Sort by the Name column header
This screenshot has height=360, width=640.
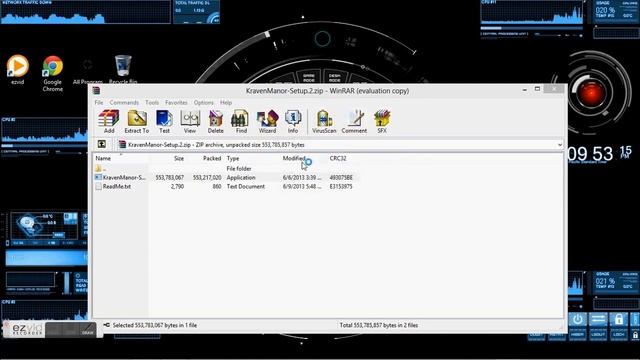[103, 158]
